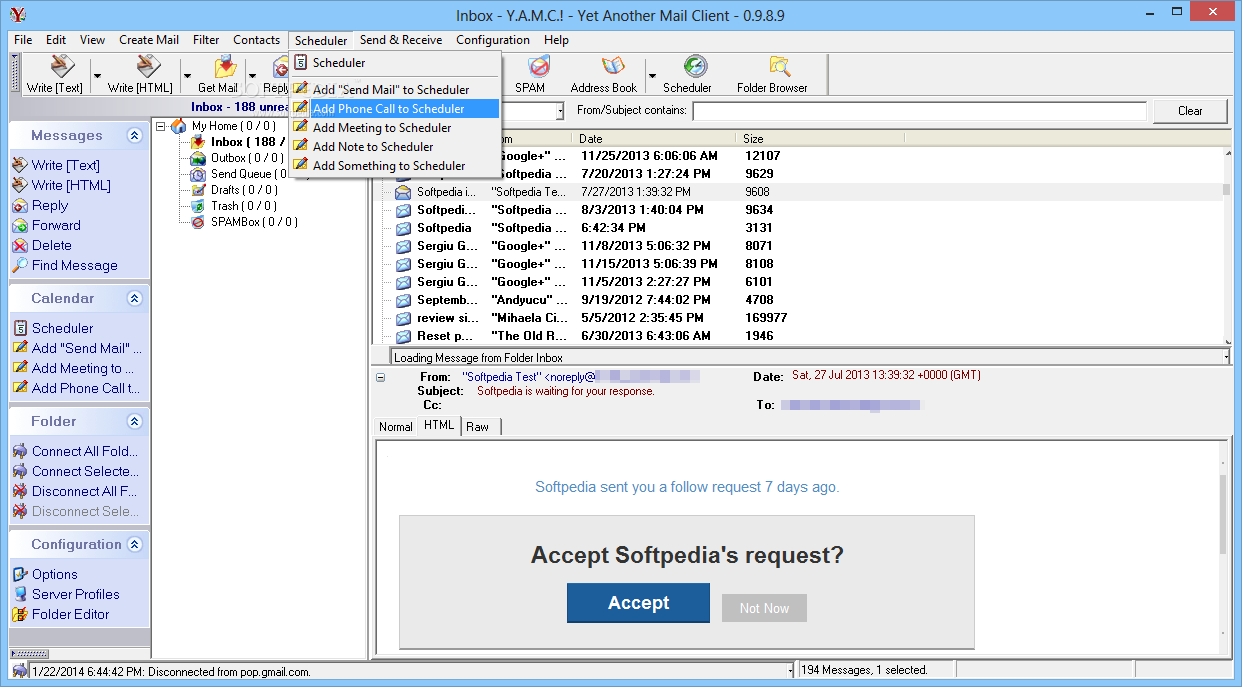Open the Create Mail menu

[x=149, y=40]
